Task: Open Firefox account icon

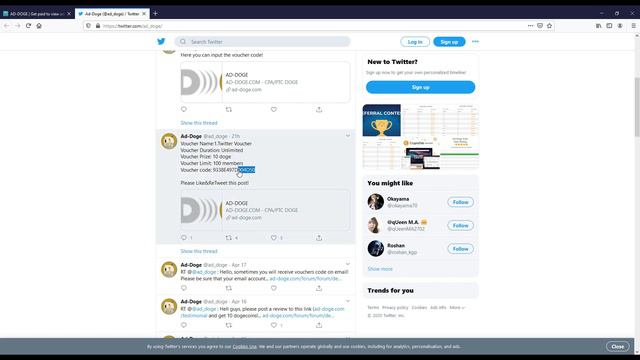Action: point(620,26)
